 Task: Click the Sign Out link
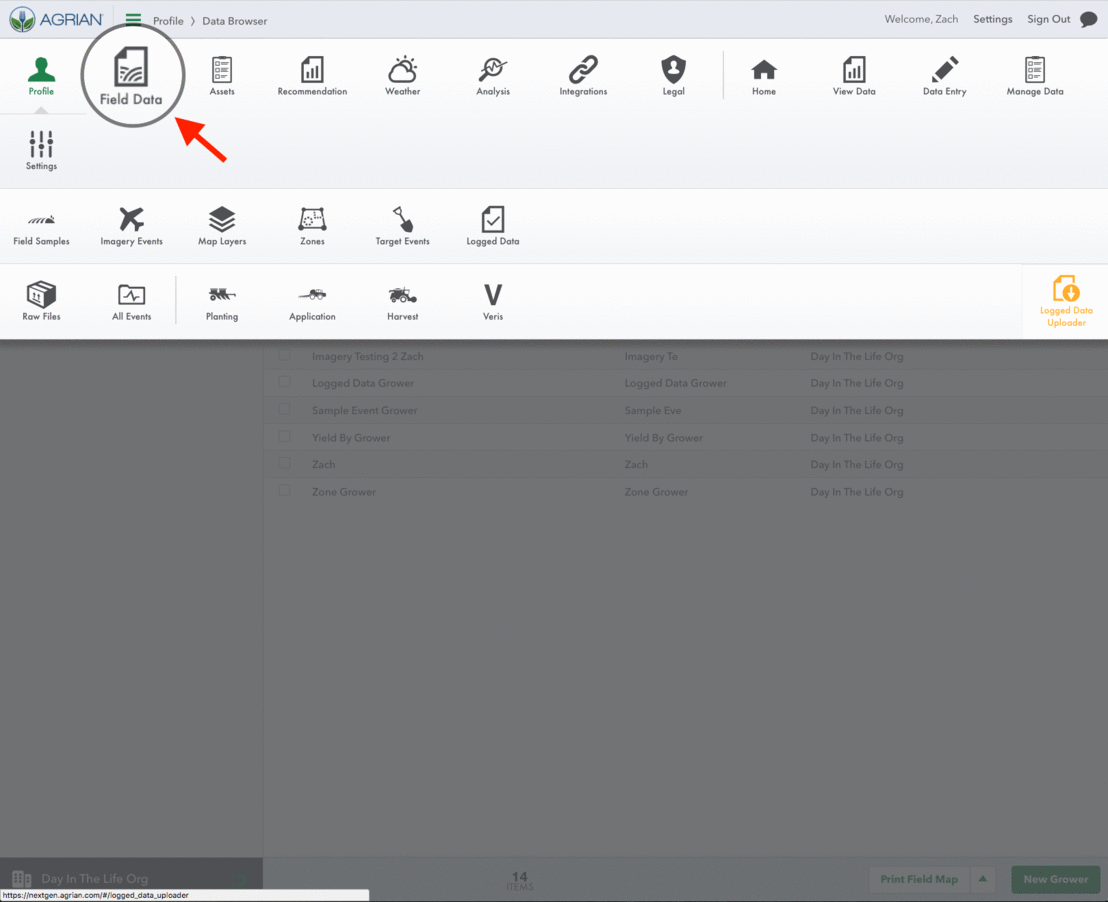1048,19
